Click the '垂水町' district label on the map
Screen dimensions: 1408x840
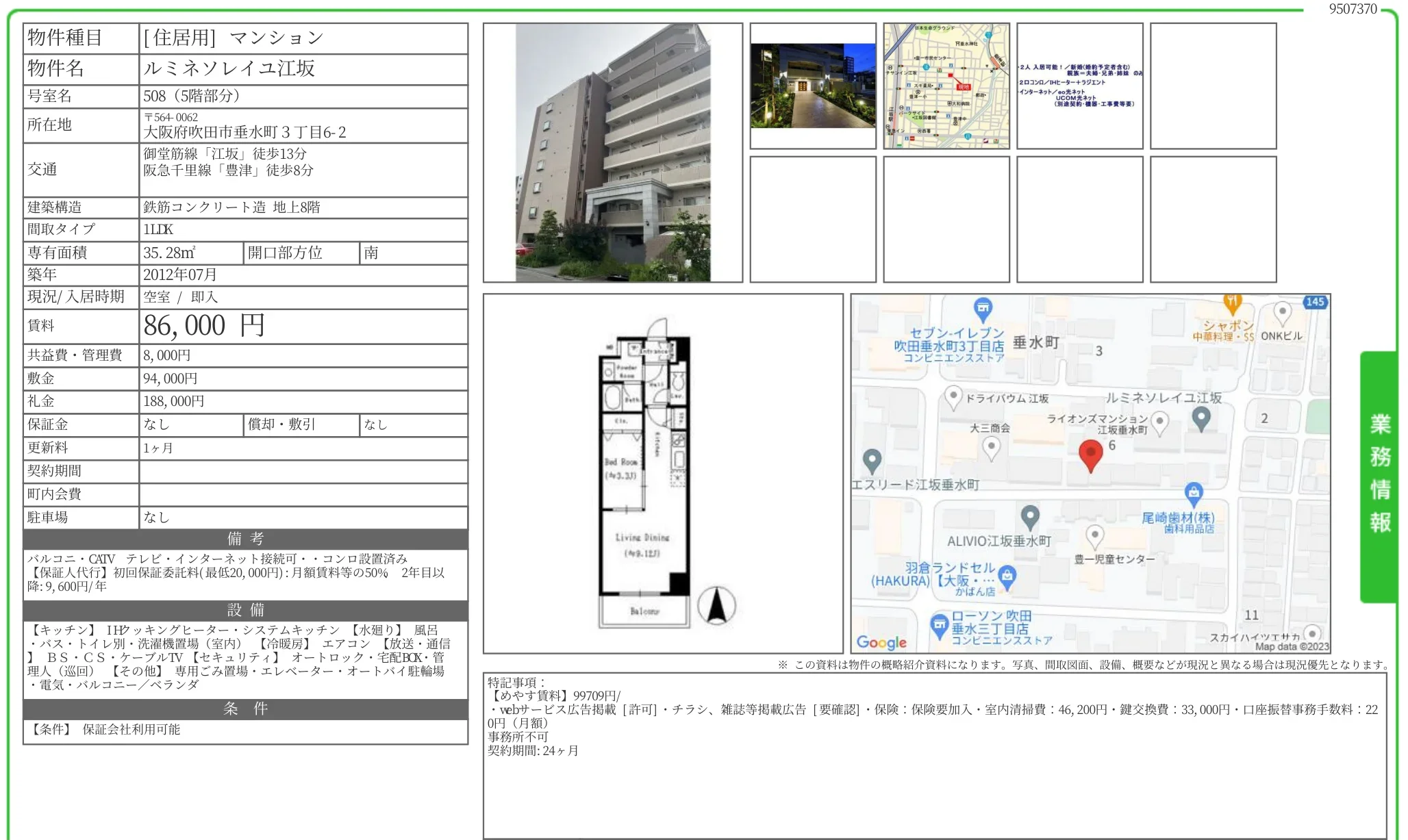[x=1036, y=342]
